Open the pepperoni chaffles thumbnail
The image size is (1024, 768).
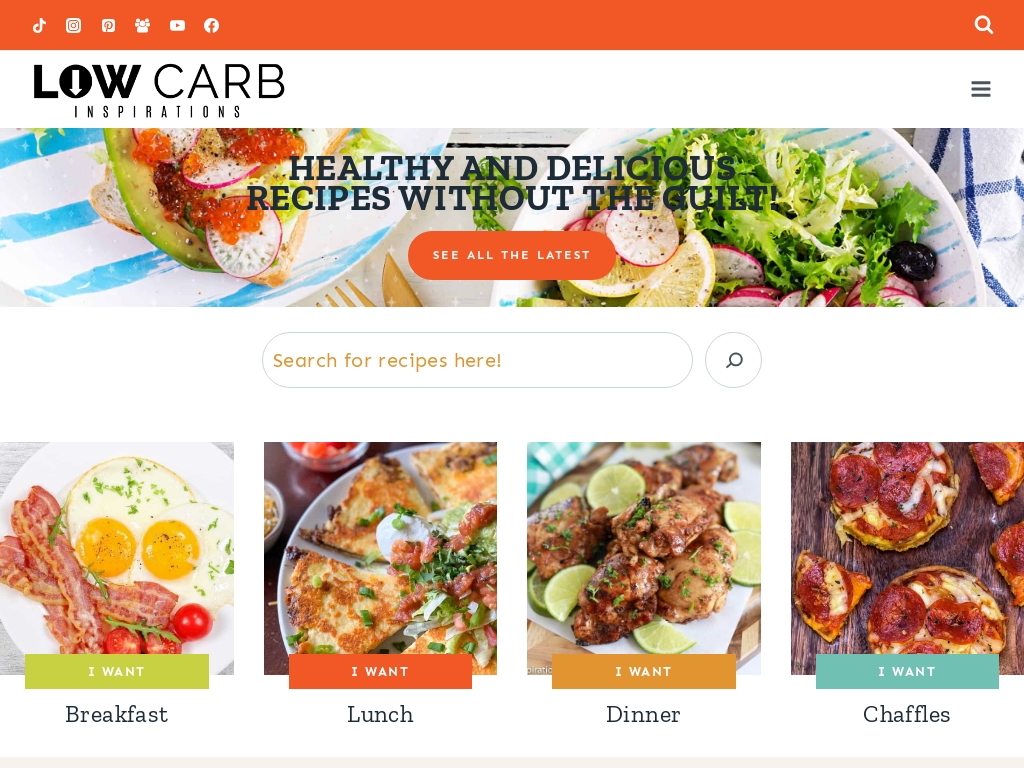[x=907, y=549]
